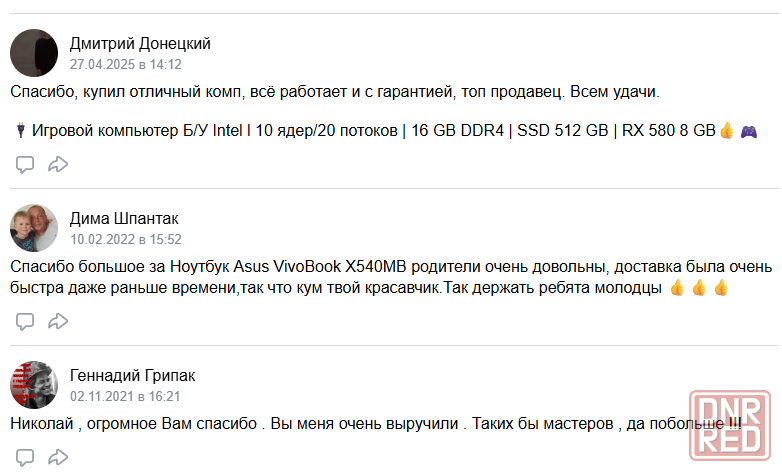Visit profile name Дмитрий Донецкий
The height and width of the screenshot is (476, 782).
140,43
